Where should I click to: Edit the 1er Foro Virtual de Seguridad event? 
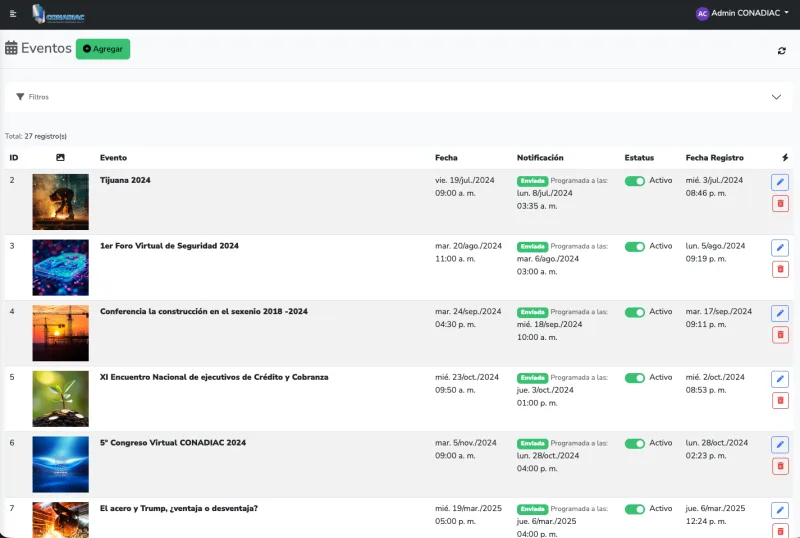(x=780, y=248)
